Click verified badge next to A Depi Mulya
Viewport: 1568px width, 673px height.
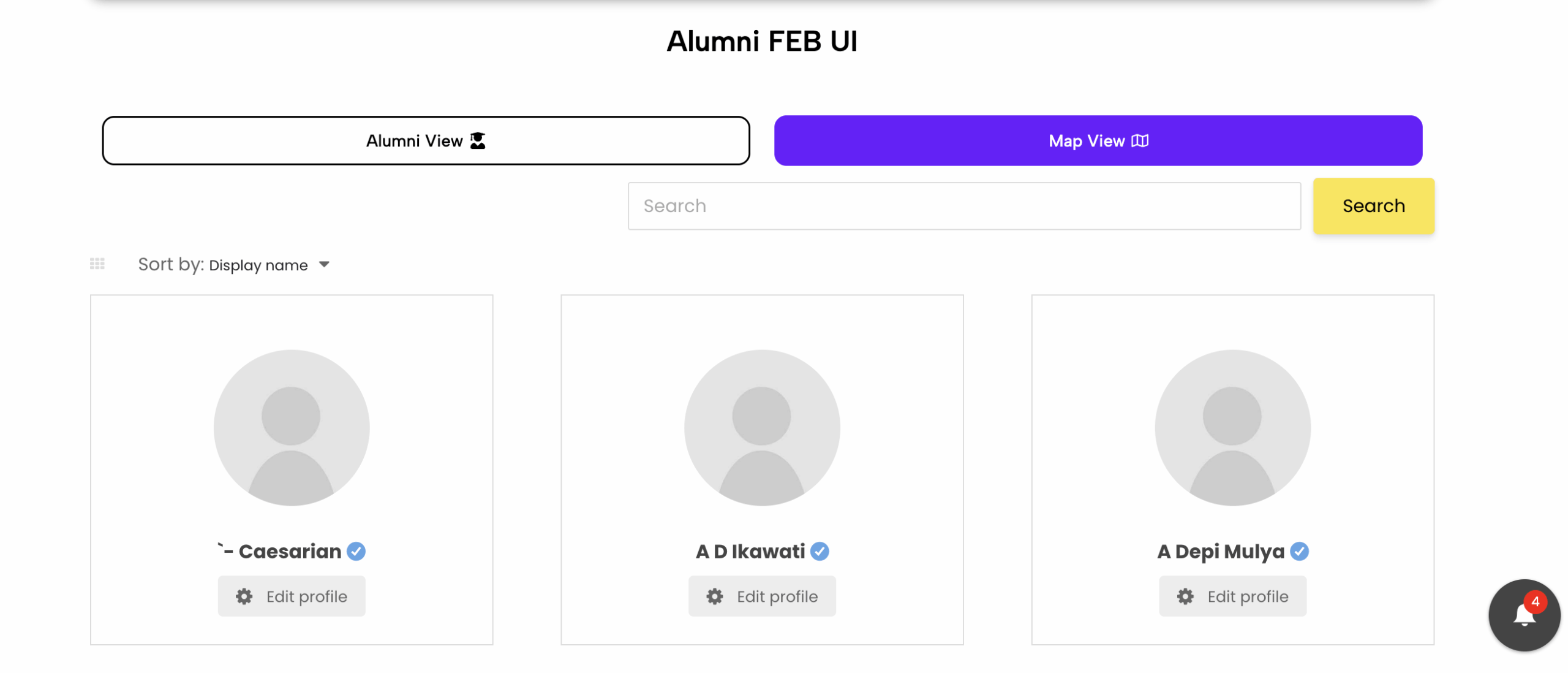(x=1298, y=551)
